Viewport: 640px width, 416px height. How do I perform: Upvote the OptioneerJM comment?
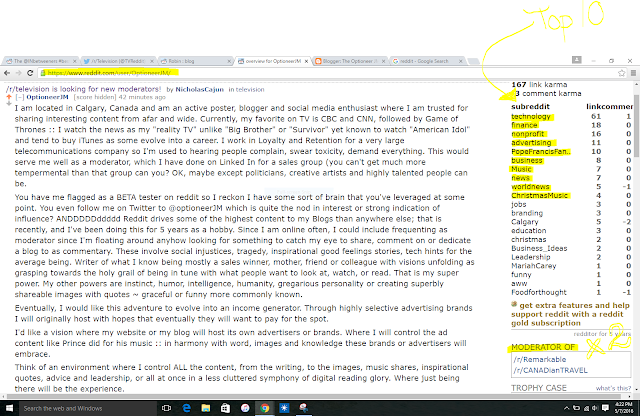(x=9, y=97)
